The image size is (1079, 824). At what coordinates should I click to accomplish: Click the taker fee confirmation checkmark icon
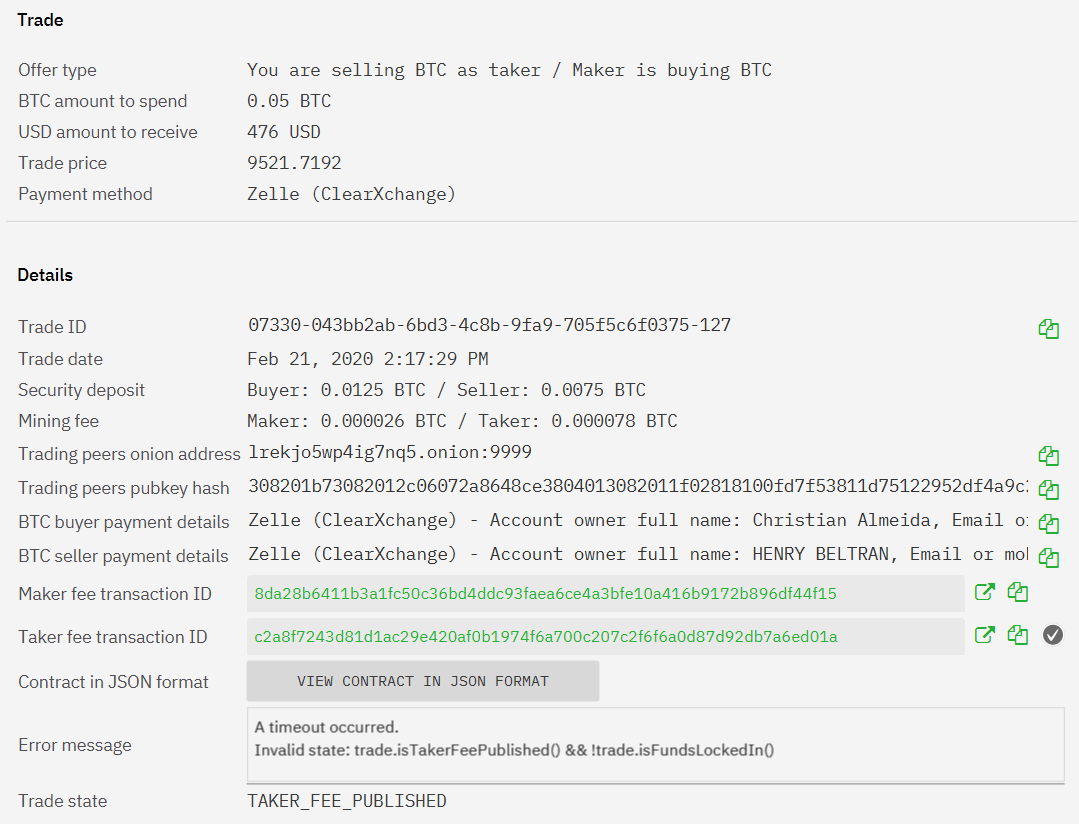[1052, 635]
